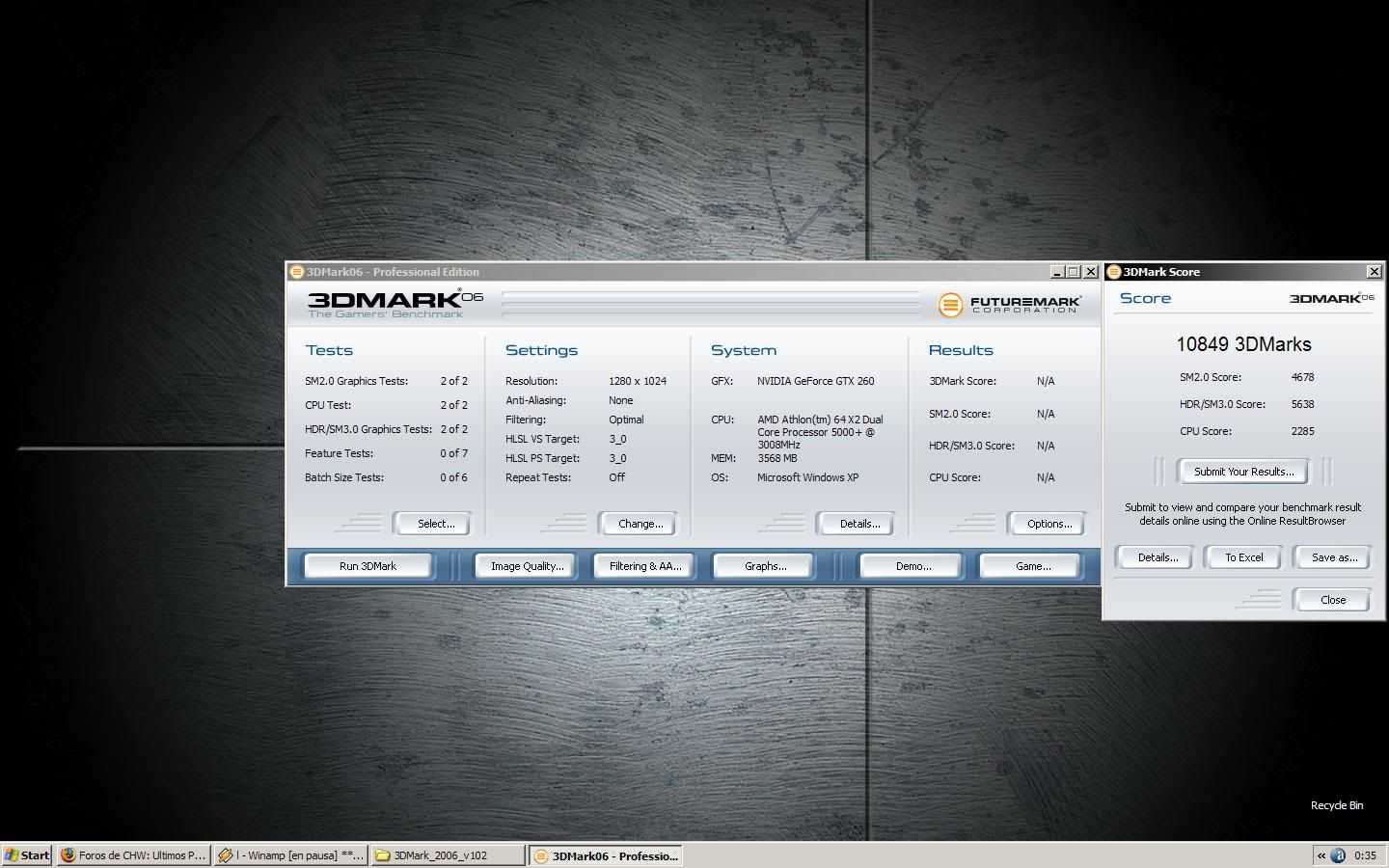Click the Anti-Aliasing value None

(x=621, y=400)
